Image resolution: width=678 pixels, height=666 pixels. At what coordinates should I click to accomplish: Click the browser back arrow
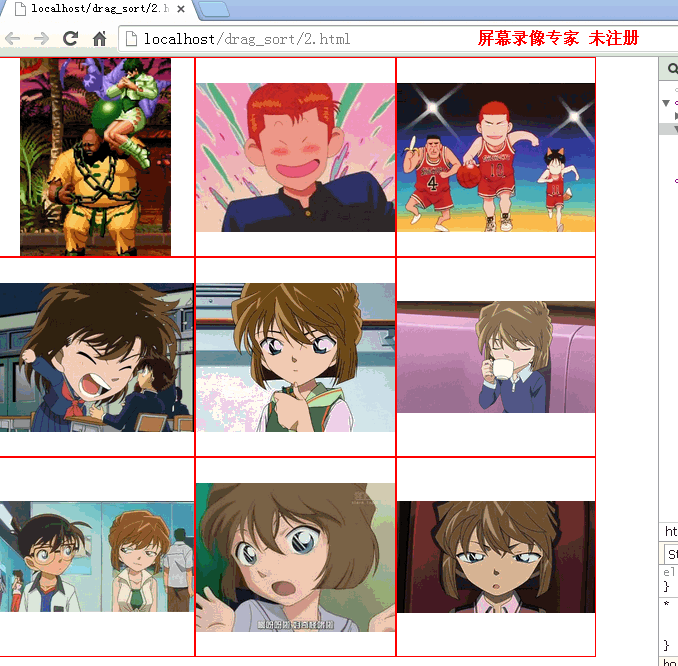click(13, 39)
